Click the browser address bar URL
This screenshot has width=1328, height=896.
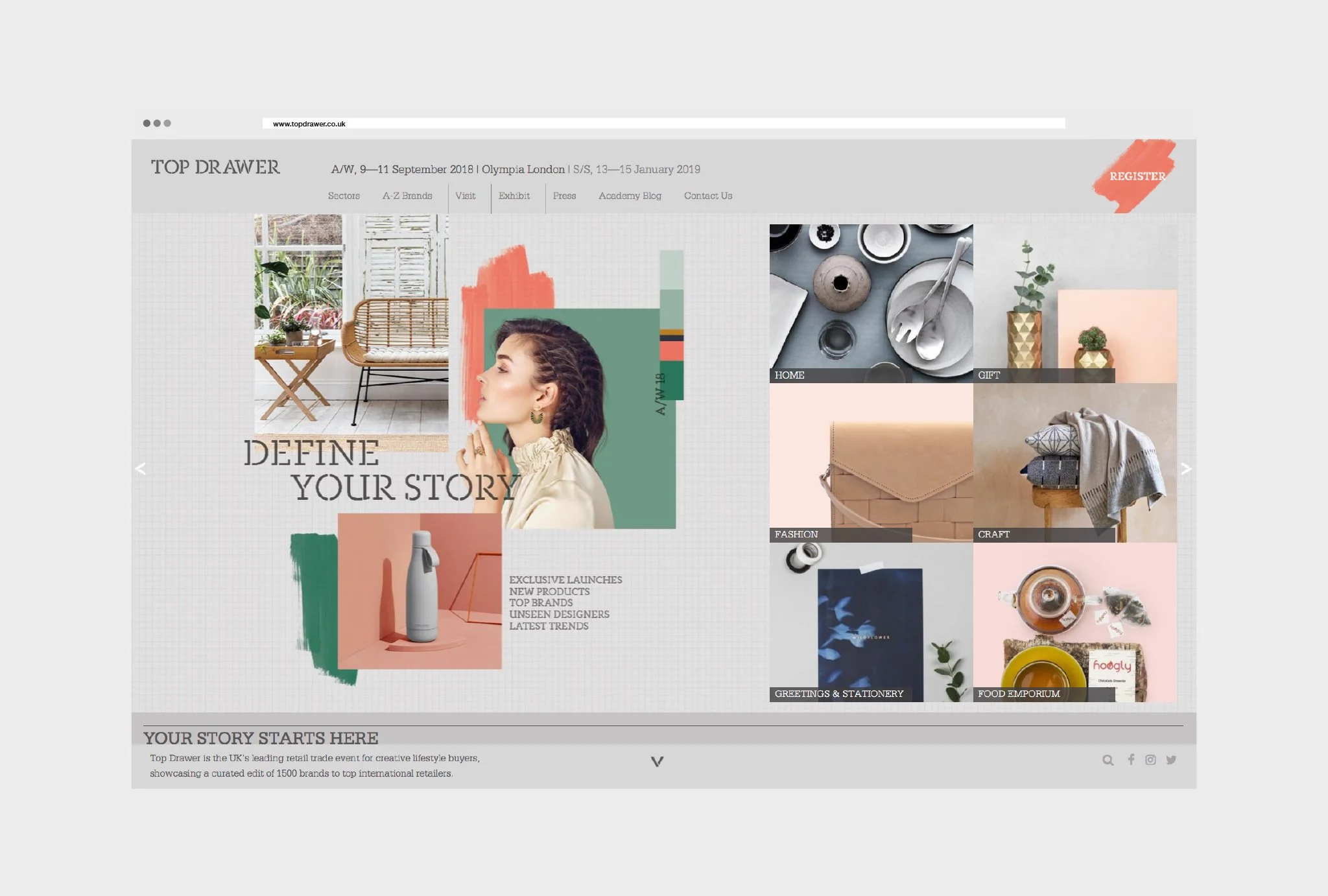coord(309,124)
